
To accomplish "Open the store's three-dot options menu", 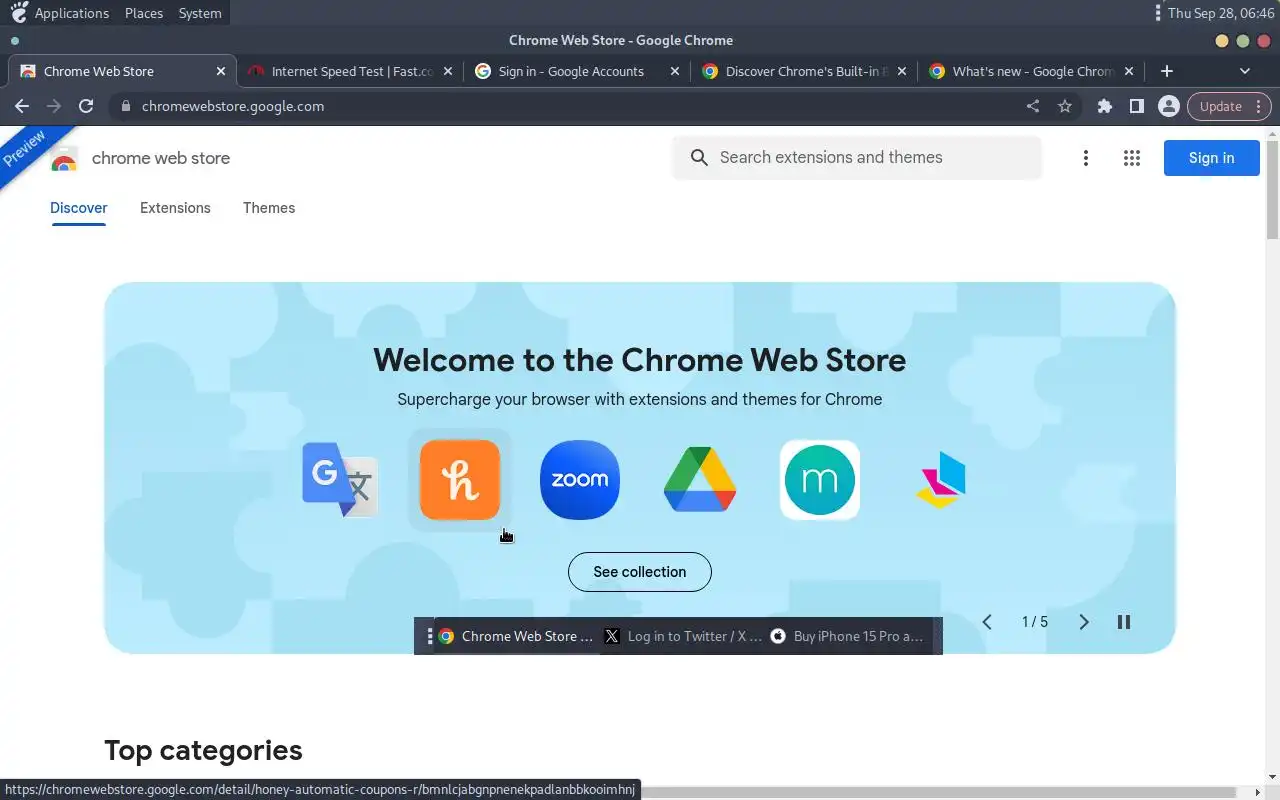I will click(x=1086, y=158).
